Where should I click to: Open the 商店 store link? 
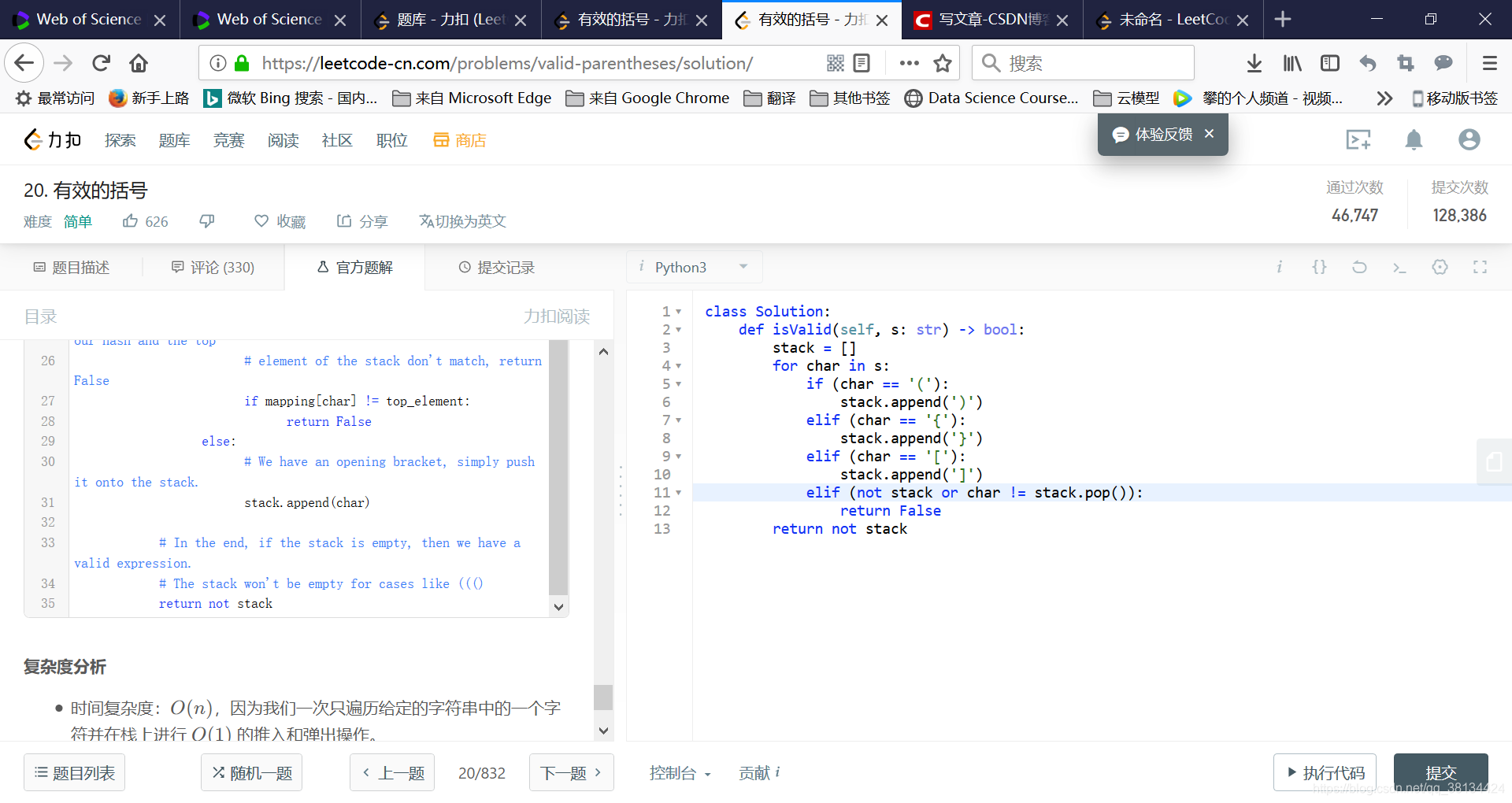tap(460, 140)
